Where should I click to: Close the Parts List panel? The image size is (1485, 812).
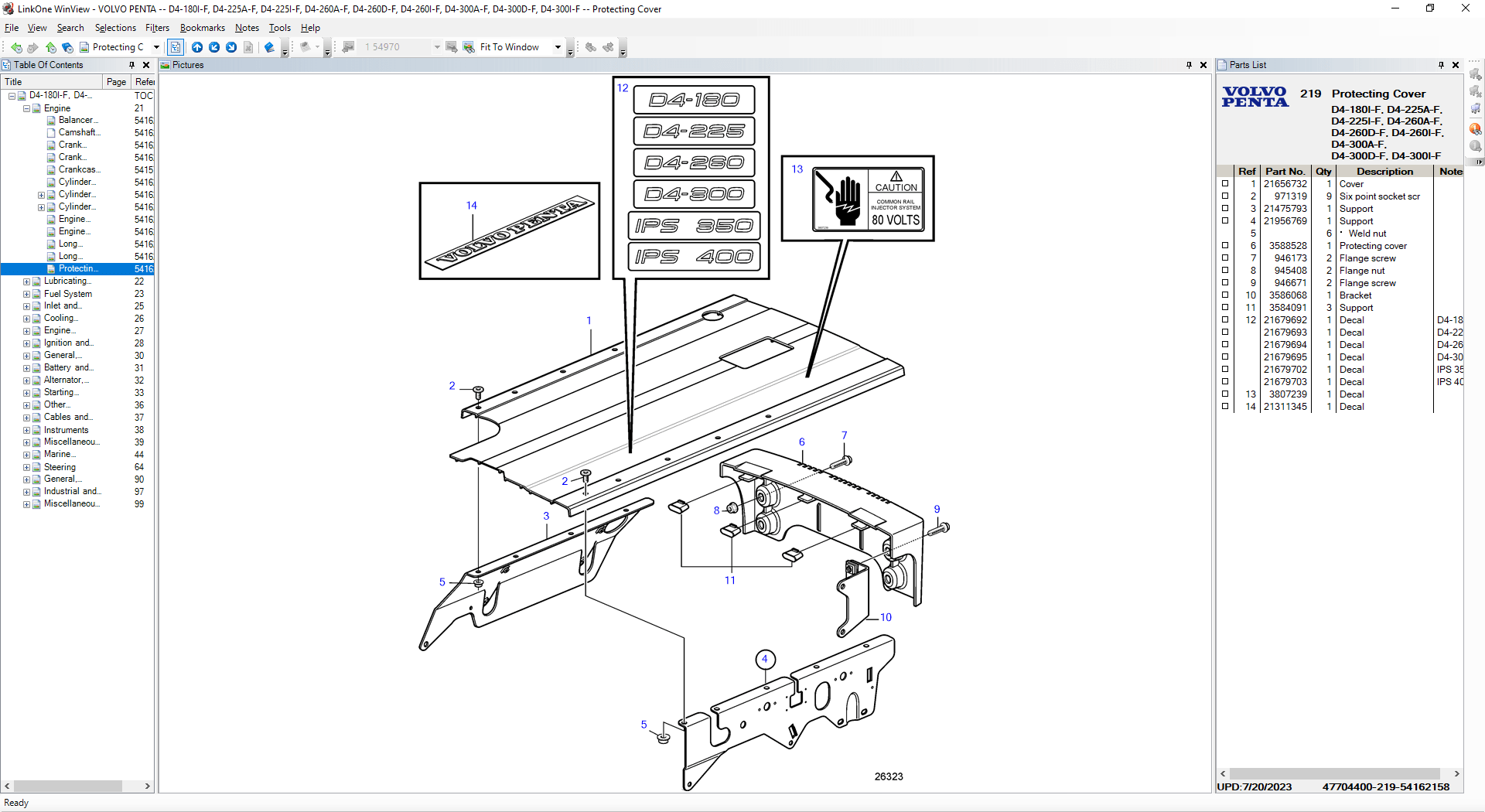pos(1456,65)
